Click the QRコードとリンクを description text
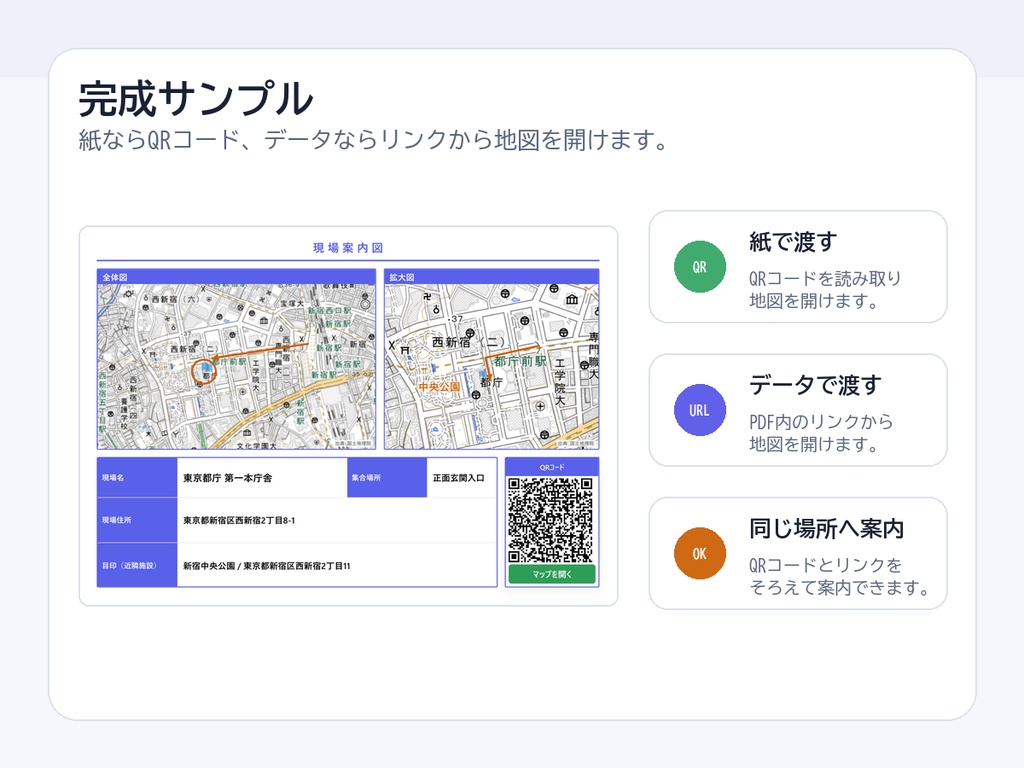1024x768 pixels. (825, 565)
